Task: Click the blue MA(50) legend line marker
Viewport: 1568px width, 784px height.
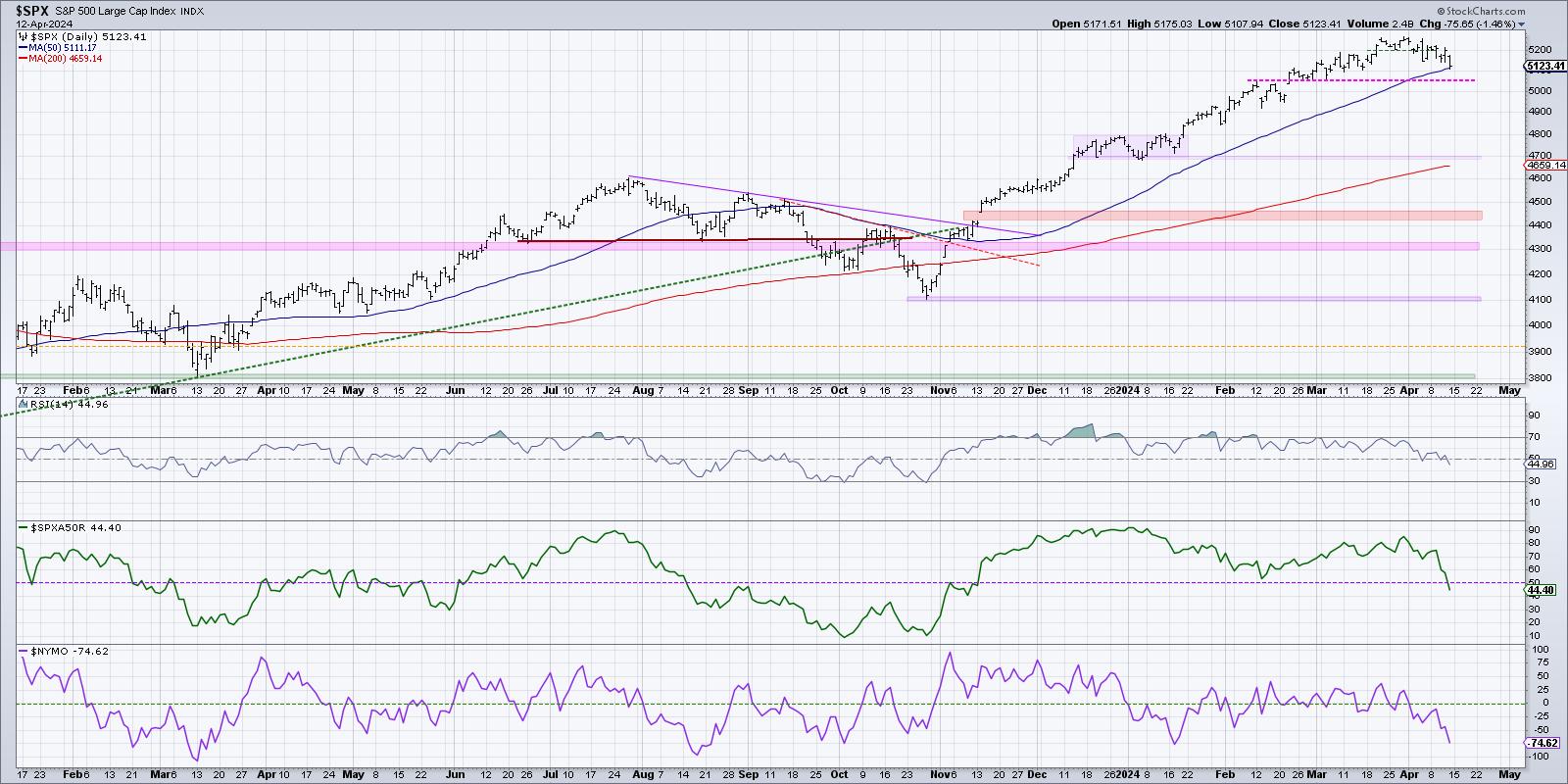Action: click(x=24, y=47)
